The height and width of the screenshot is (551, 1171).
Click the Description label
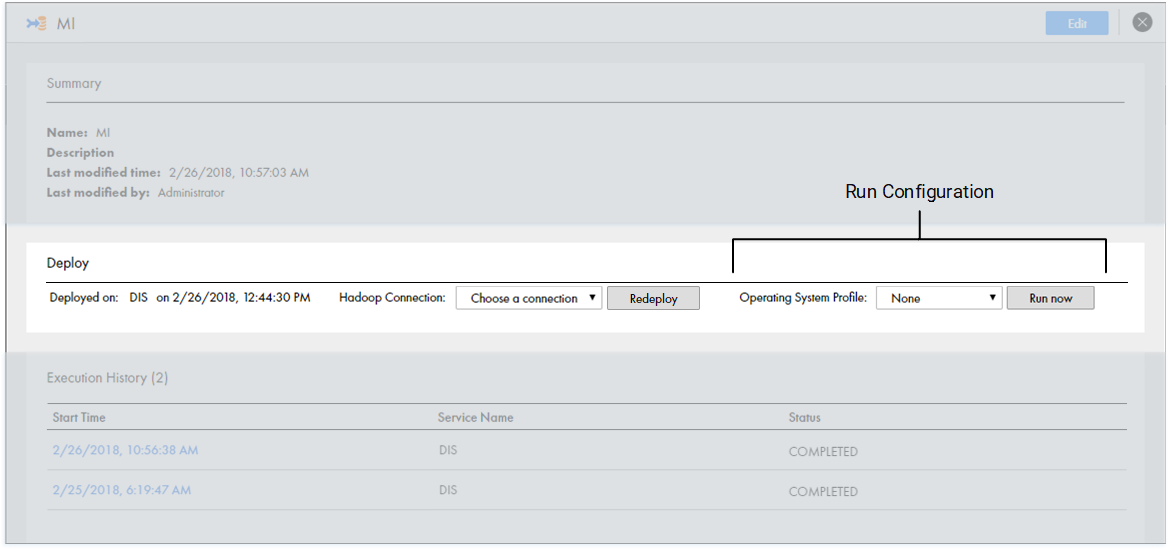tap(81, 152)
